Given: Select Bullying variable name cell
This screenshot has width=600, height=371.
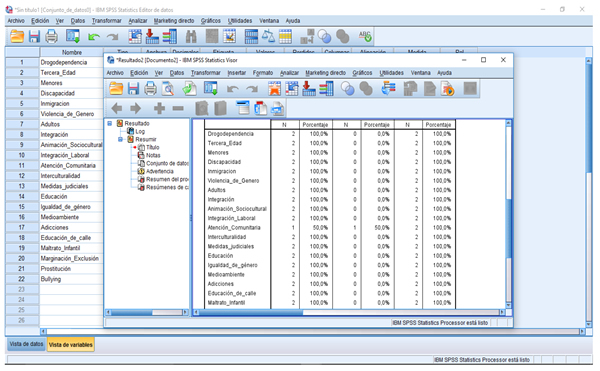Looking at the screenshot, I should click(x=71, y=279).
